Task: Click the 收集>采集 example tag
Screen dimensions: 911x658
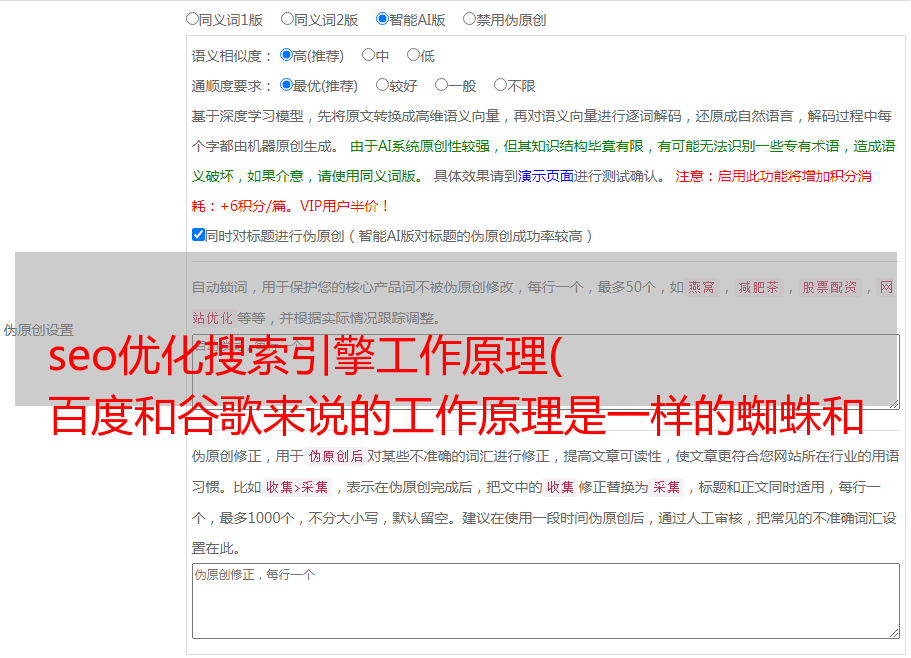Action: click(297, 487)
